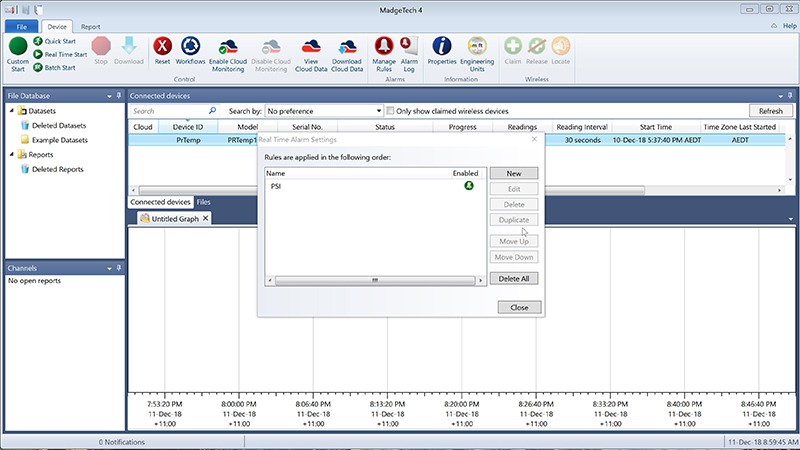Select Engineering Units icon
The width and height of the screenshot is (800, 450).
(477, 47)
